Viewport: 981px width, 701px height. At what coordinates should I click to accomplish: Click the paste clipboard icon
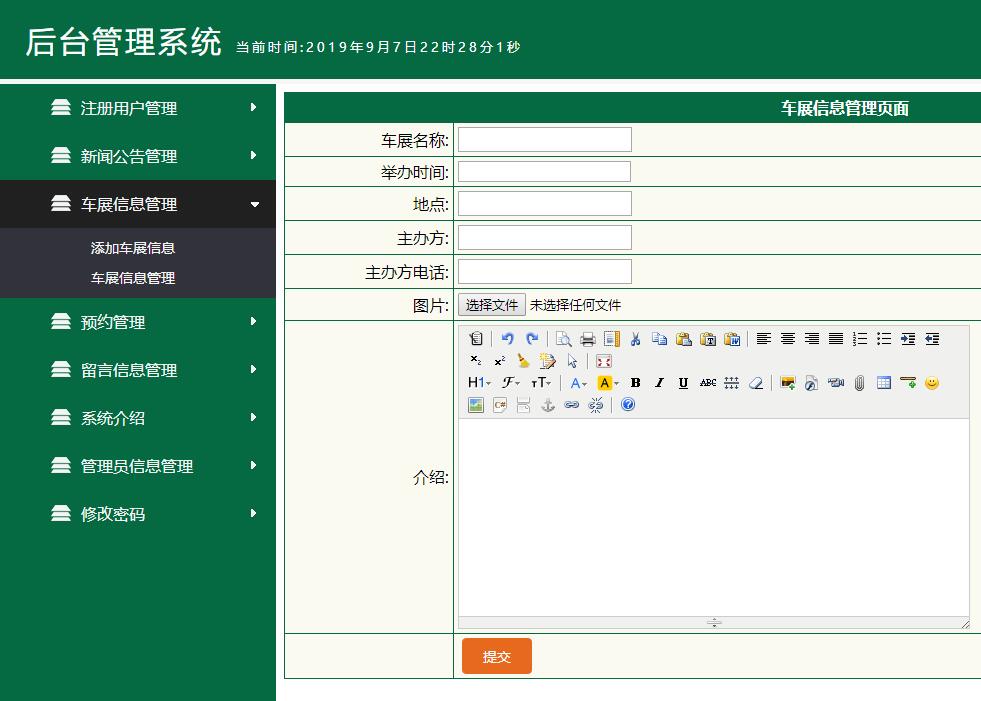tap(684, 339)
